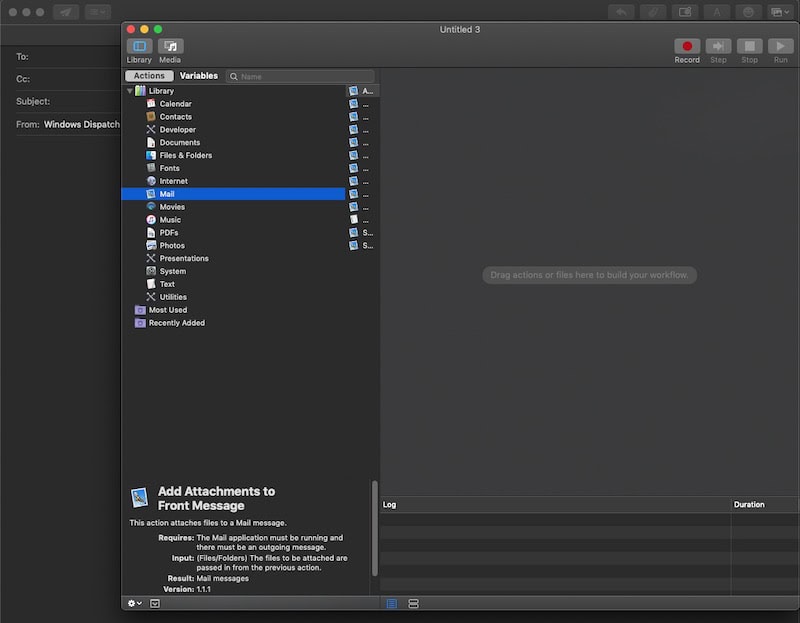This screenshot has height=623, width=800.
Task: Collapse the Library disclosure triangle
Action: click(x=130, y=91)
